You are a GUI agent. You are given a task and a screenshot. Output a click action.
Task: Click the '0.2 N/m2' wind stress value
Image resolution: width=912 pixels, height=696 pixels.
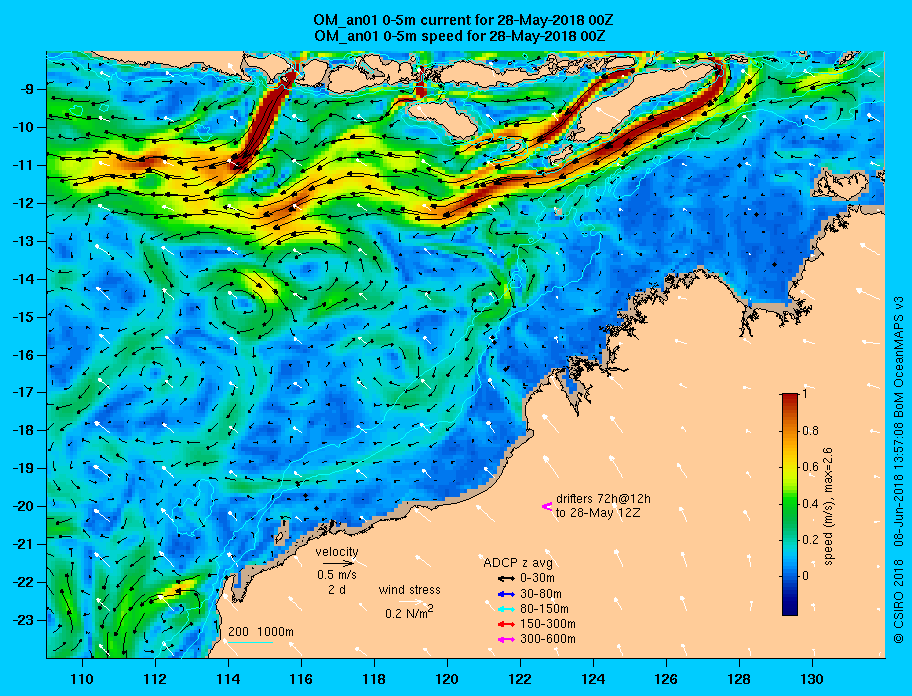(409, 613)
